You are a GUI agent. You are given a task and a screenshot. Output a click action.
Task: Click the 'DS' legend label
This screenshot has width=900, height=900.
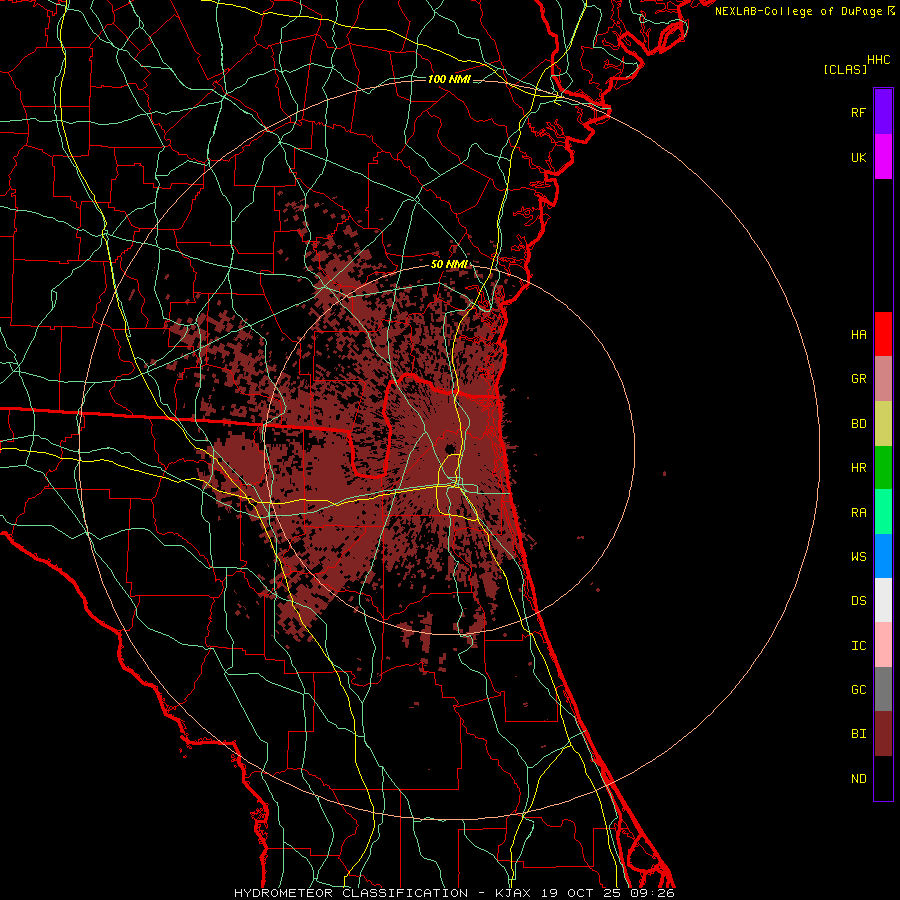[x=858, y=601]
